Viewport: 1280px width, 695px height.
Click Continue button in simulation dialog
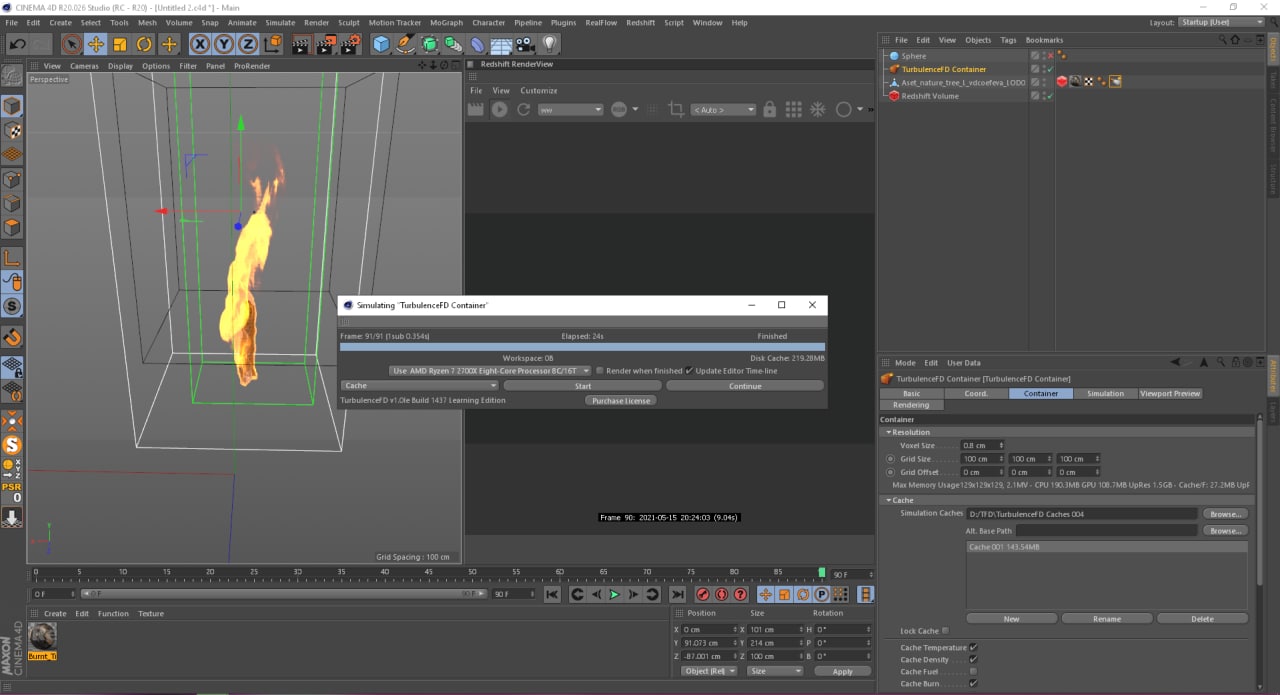(x=745, y=385)
